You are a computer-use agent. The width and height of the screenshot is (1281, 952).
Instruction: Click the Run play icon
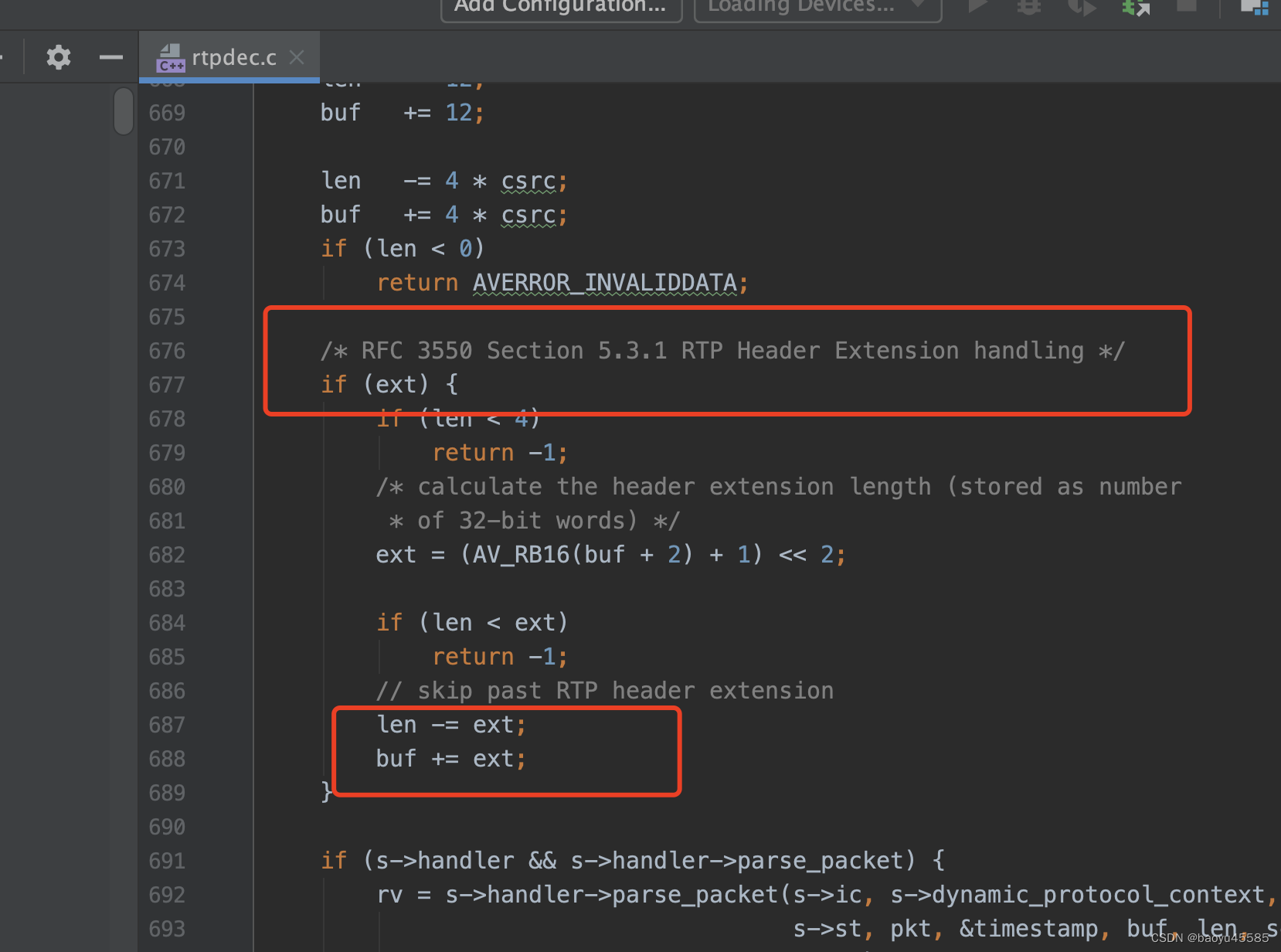[x=978, y=6]
